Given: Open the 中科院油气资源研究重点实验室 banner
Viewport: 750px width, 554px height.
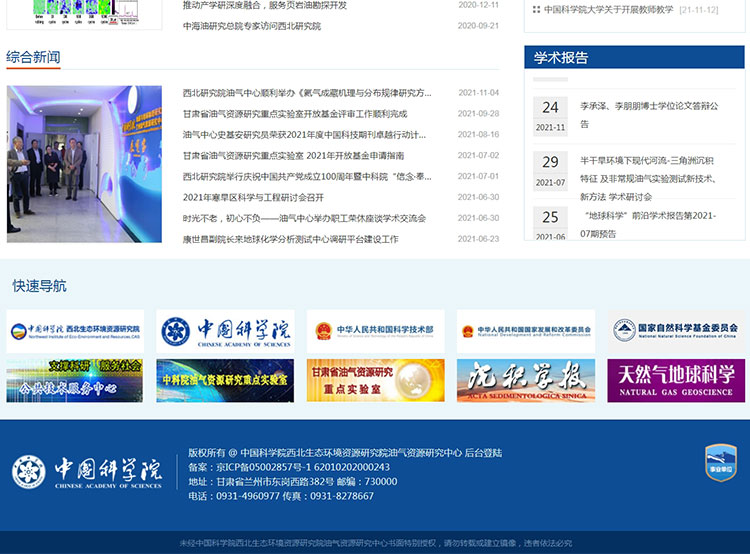Looking at the screenshot, I should 225,381.
